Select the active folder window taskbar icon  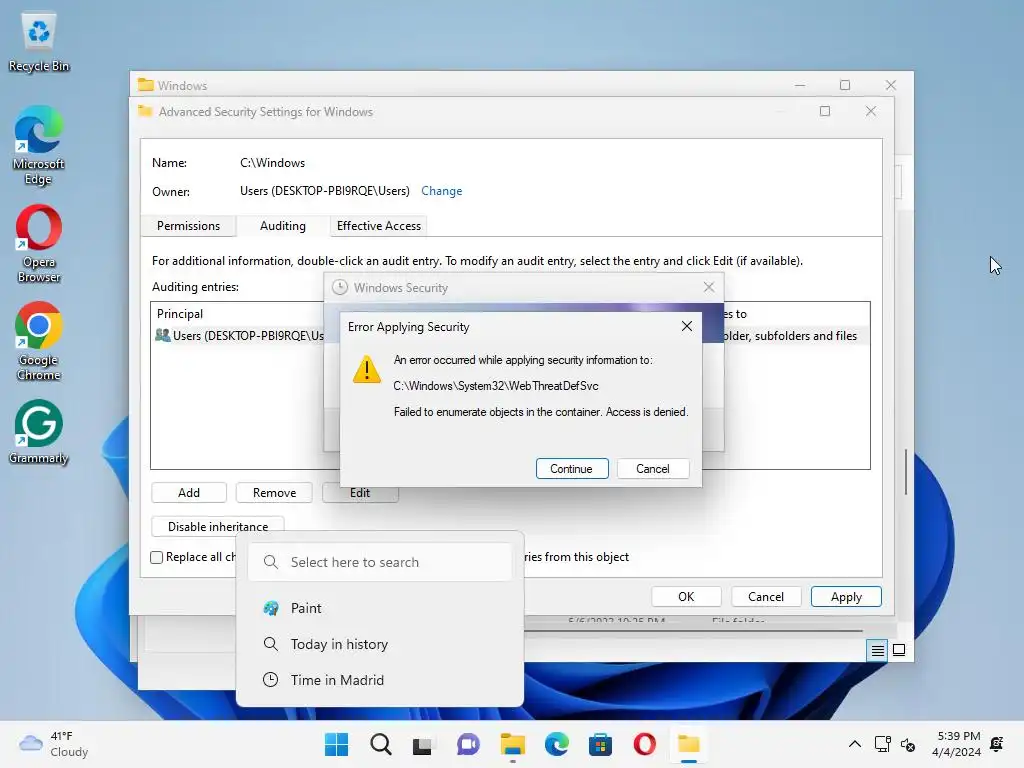tap(688, 744)
